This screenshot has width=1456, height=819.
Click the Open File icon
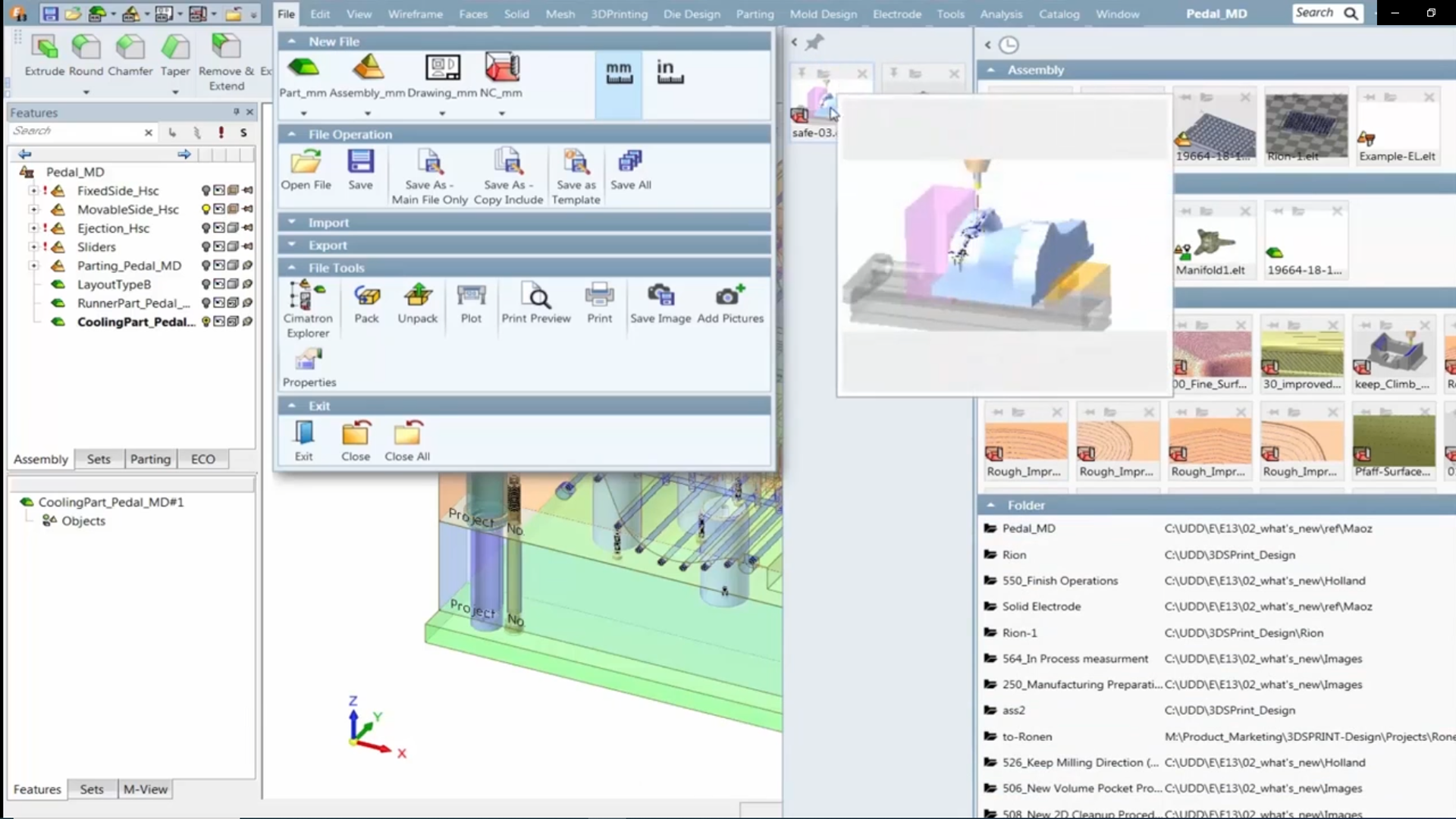coord(306,169)
